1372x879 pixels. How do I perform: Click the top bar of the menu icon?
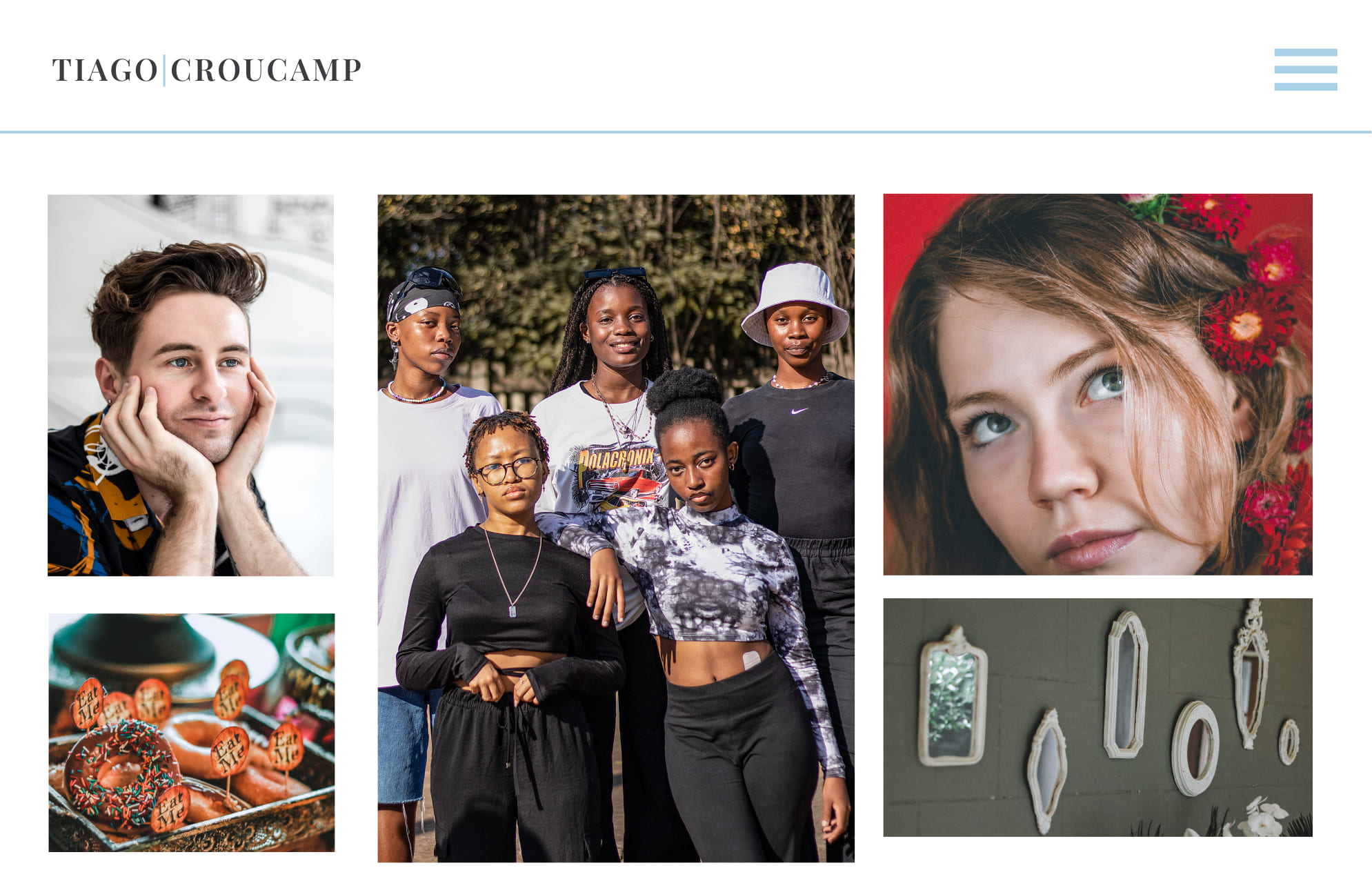[1305, 52]
